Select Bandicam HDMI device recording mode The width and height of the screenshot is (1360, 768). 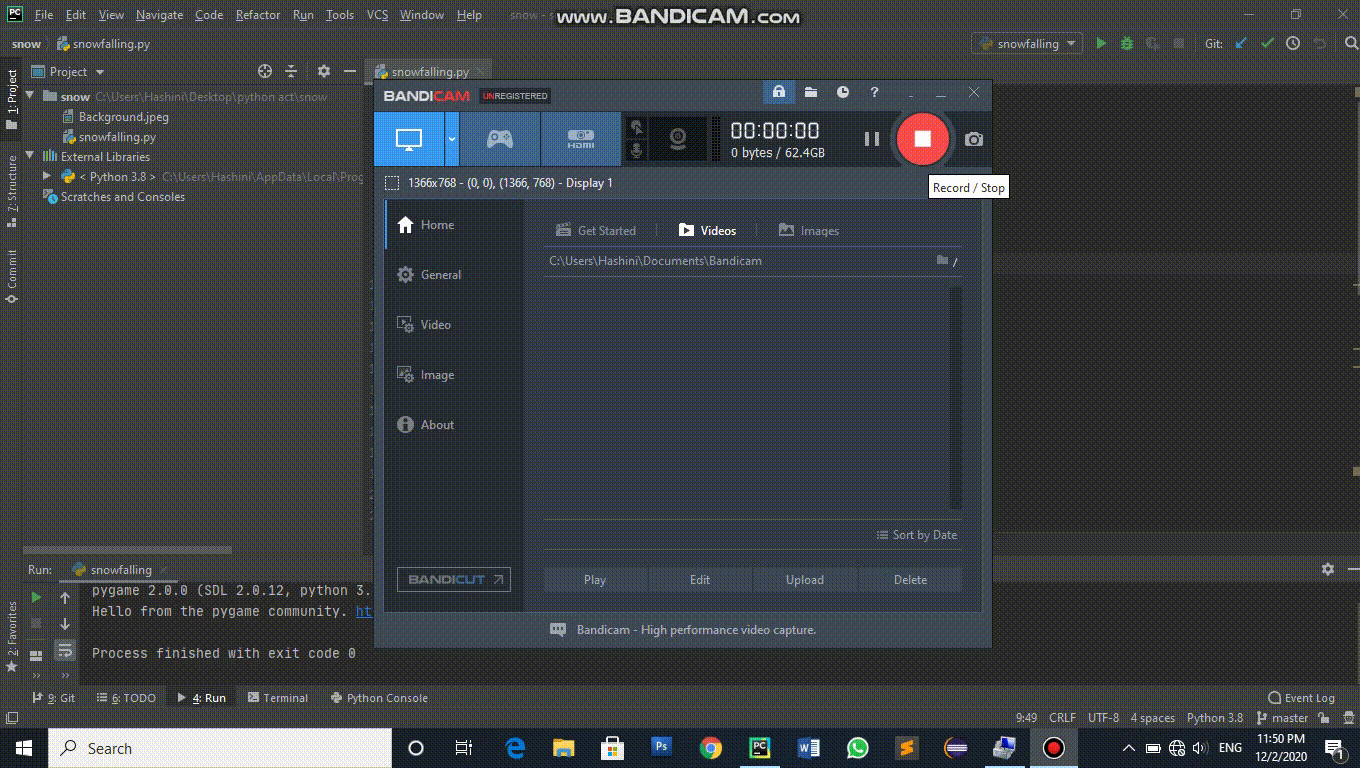(581, 139)
